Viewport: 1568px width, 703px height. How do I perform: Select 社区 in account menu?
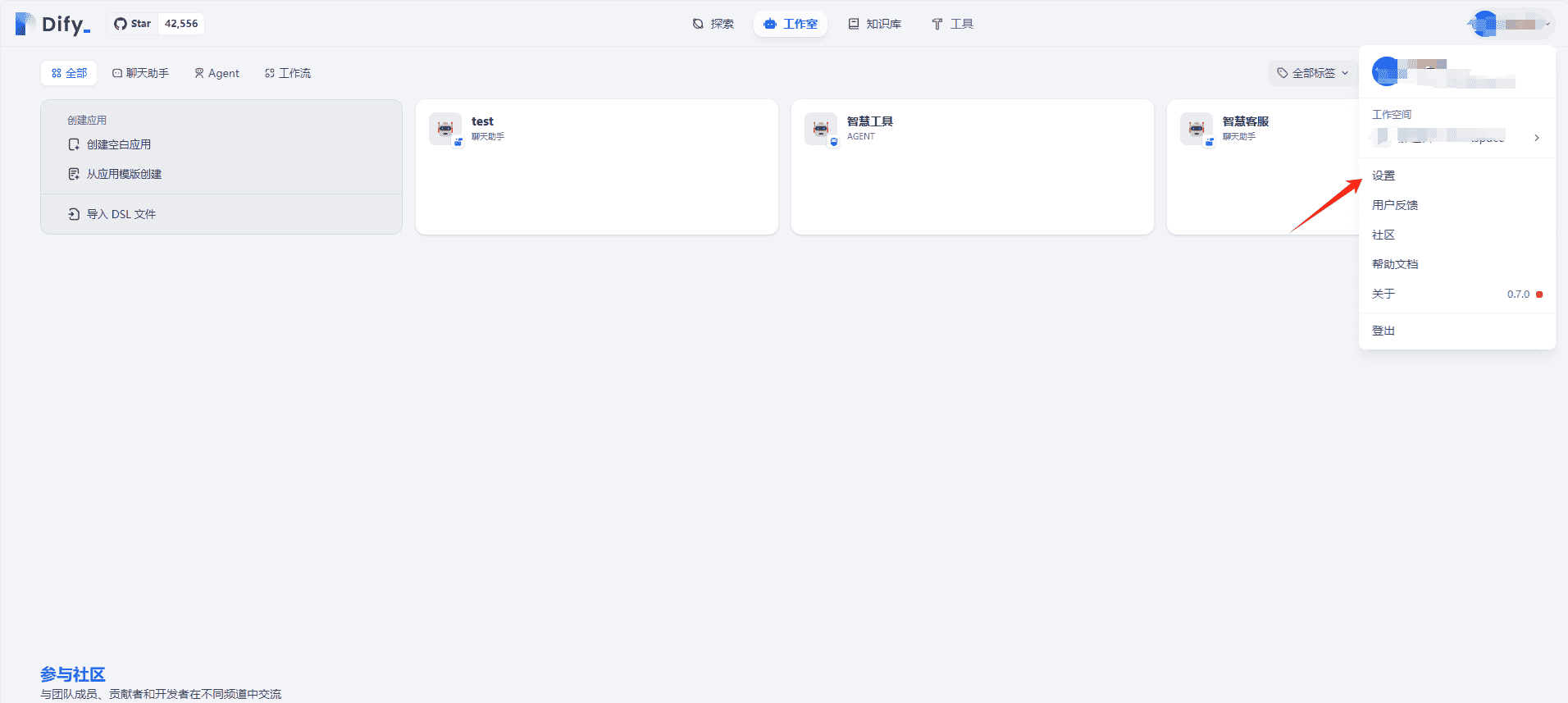tap(1456, 235)
